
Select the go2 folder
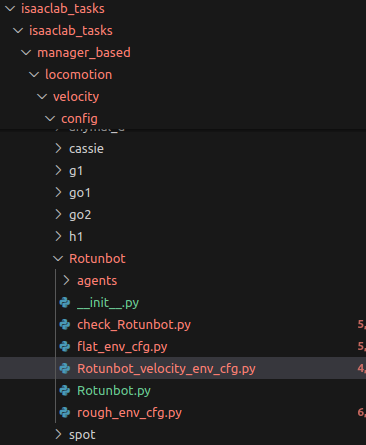(80, 215)
